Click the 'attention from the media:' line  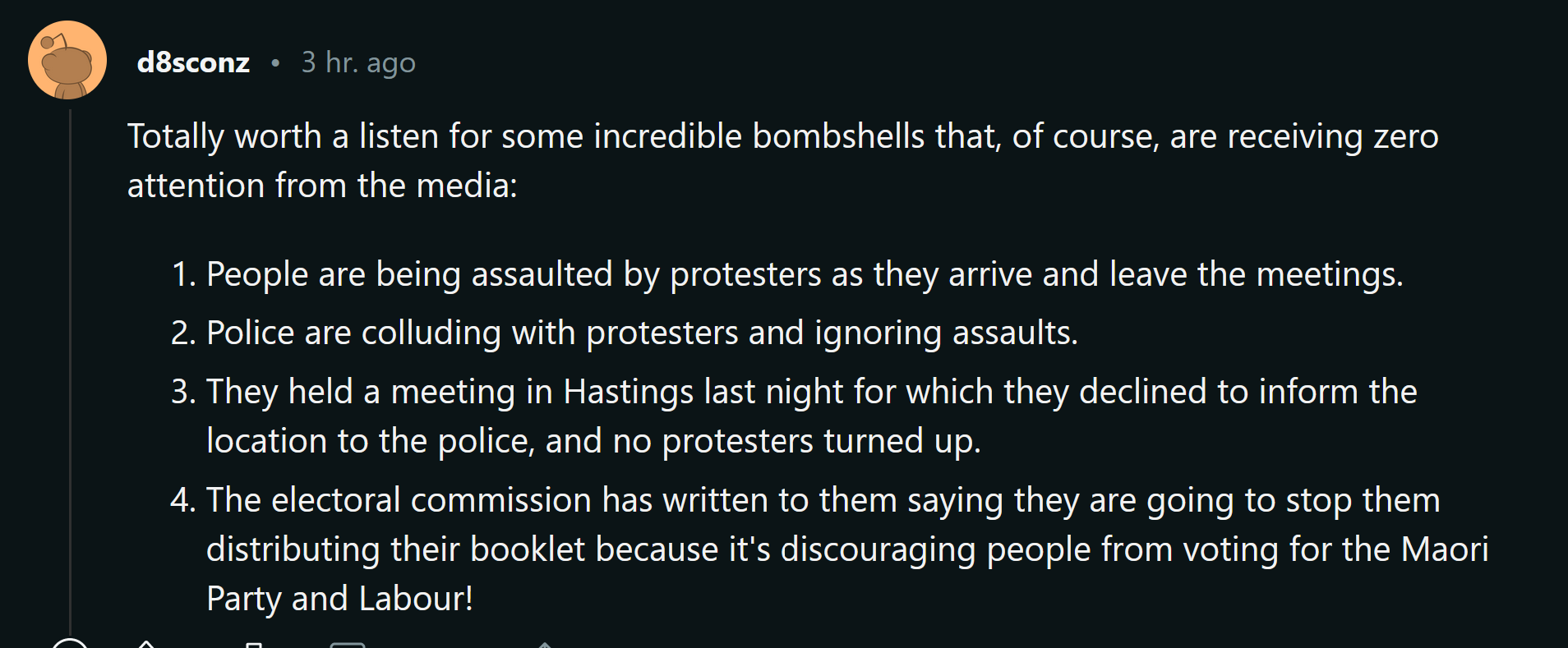(322, 186)
